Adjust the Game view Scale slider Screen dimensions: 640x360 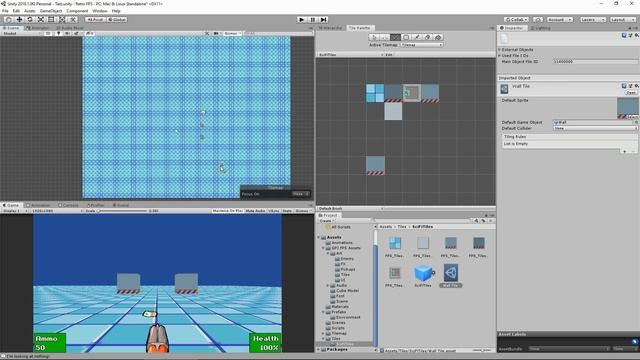click(x=122, y=211)
